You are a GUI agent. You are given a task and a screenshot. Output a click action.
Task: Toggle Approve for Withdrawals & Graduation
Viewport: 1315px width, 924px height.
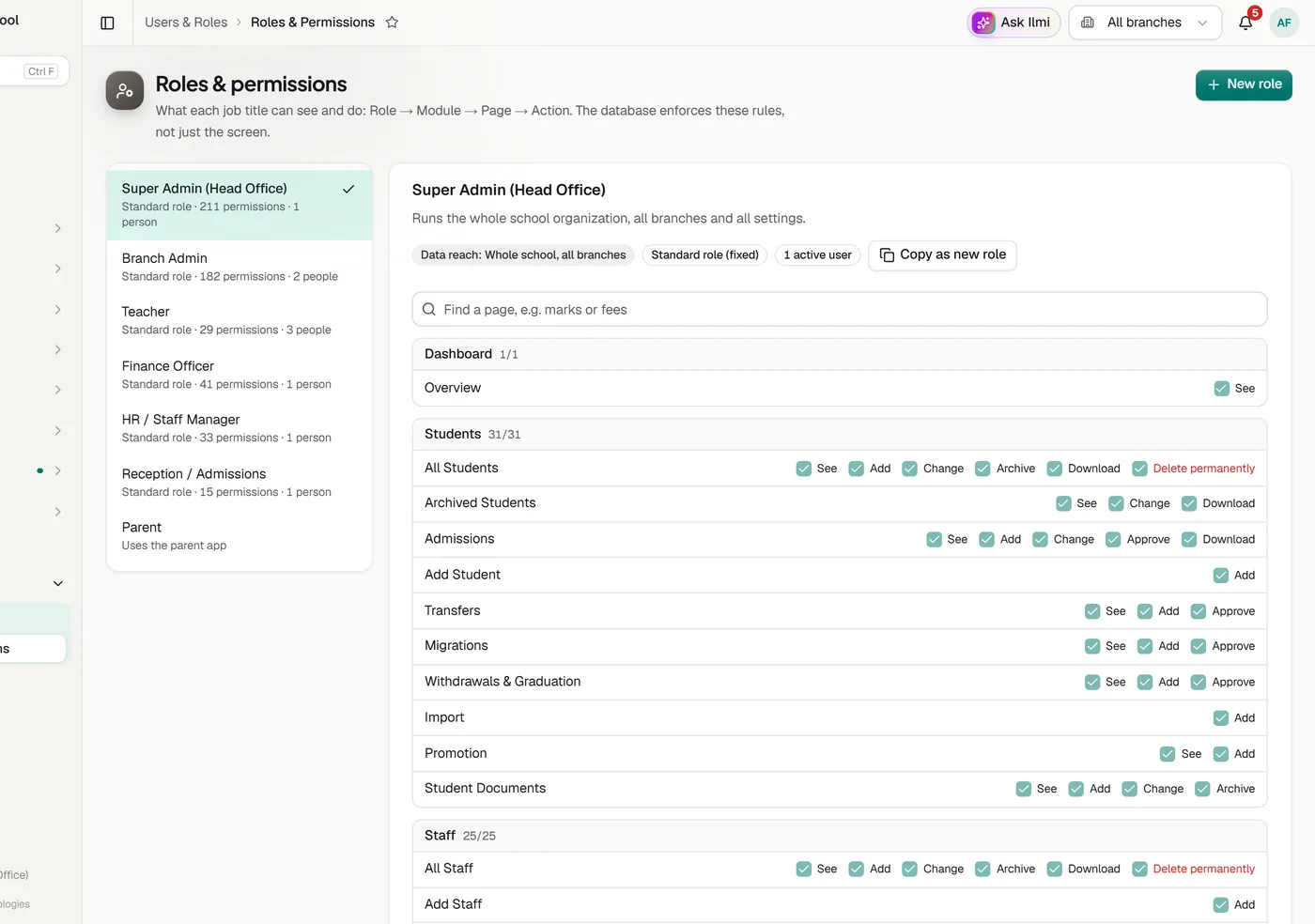[x=1199, y=683]
